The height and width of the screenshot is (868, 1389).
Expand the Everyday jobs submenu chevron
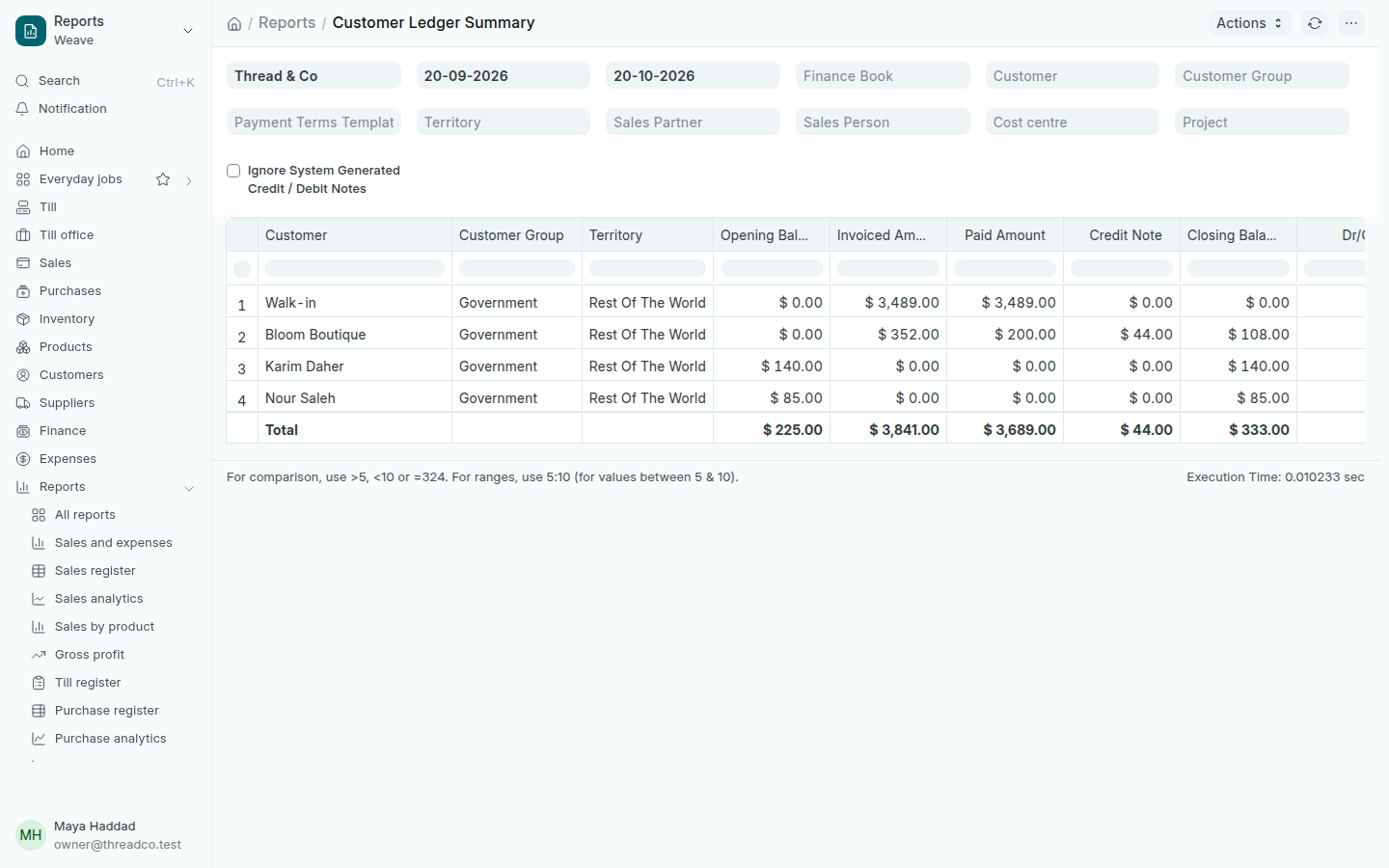pos(189,180)
